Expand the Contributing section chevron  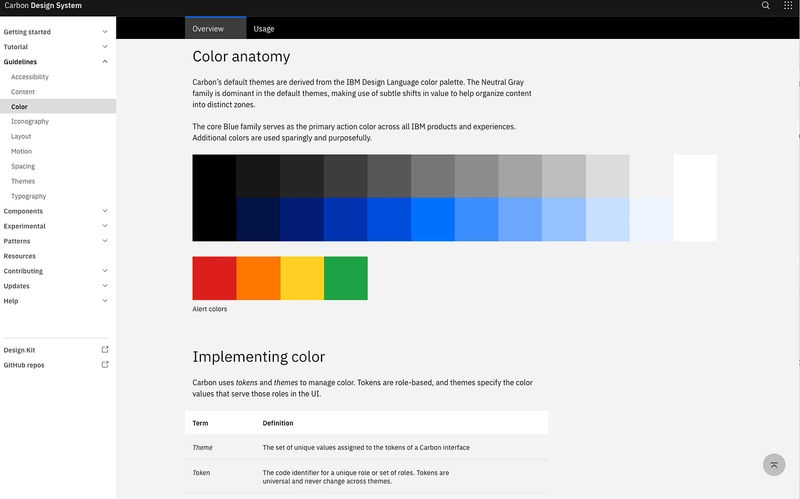105,270
